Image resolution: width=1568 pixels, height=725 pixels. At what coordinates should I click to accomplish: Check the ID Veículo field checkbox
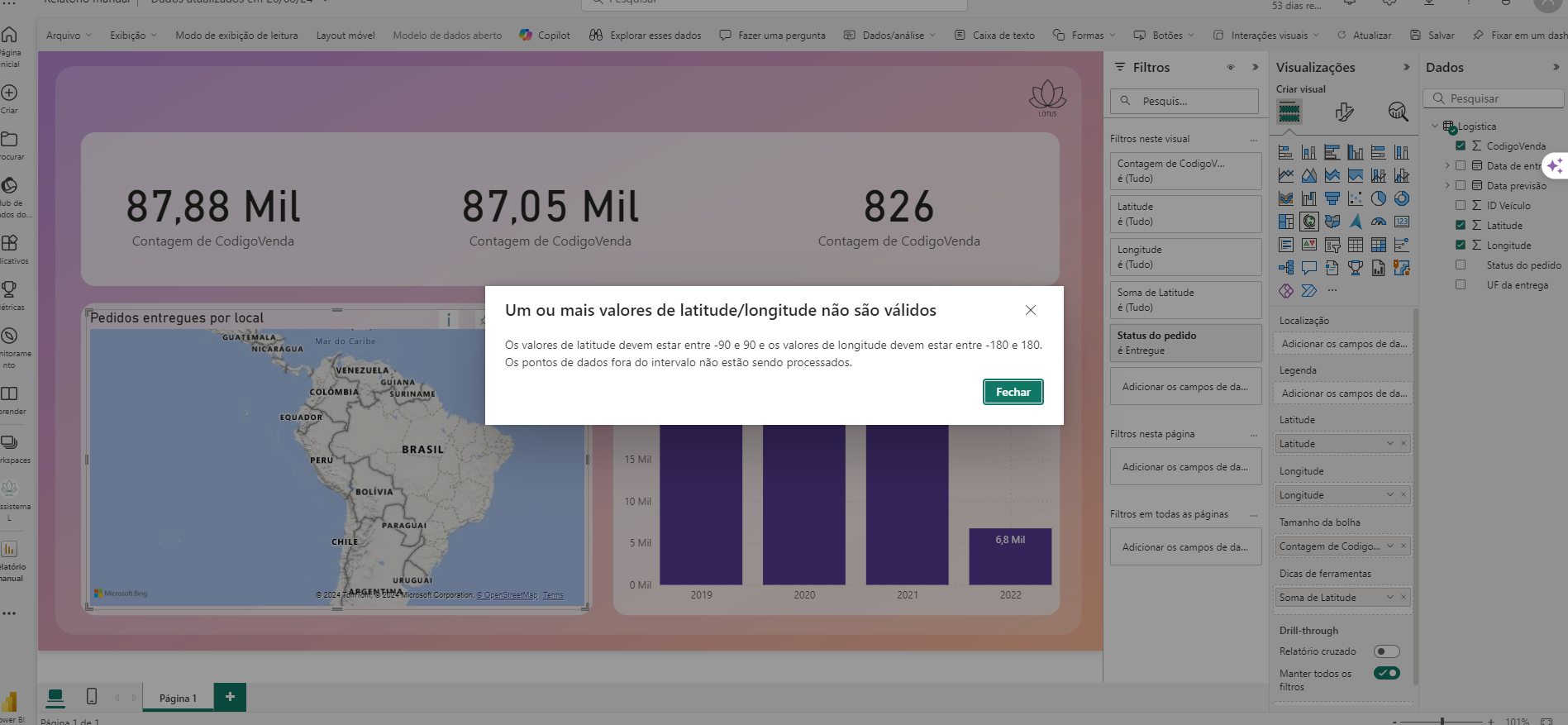pyautogui.click(x=1461, y=205)
